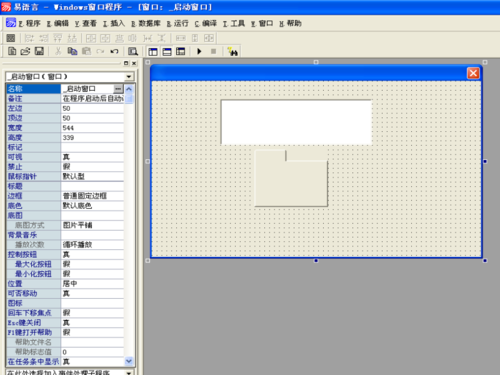Toggle the bottom panel layout button
The width and height of the screenshot is (500, 375).
click(x=167, y=51)
